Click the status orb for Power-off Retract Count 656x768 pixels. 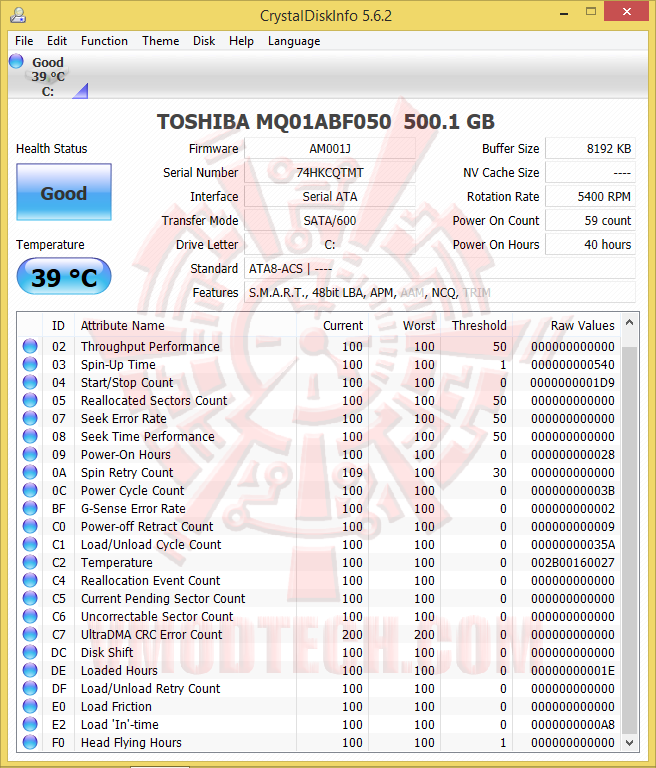pos(30,527)
